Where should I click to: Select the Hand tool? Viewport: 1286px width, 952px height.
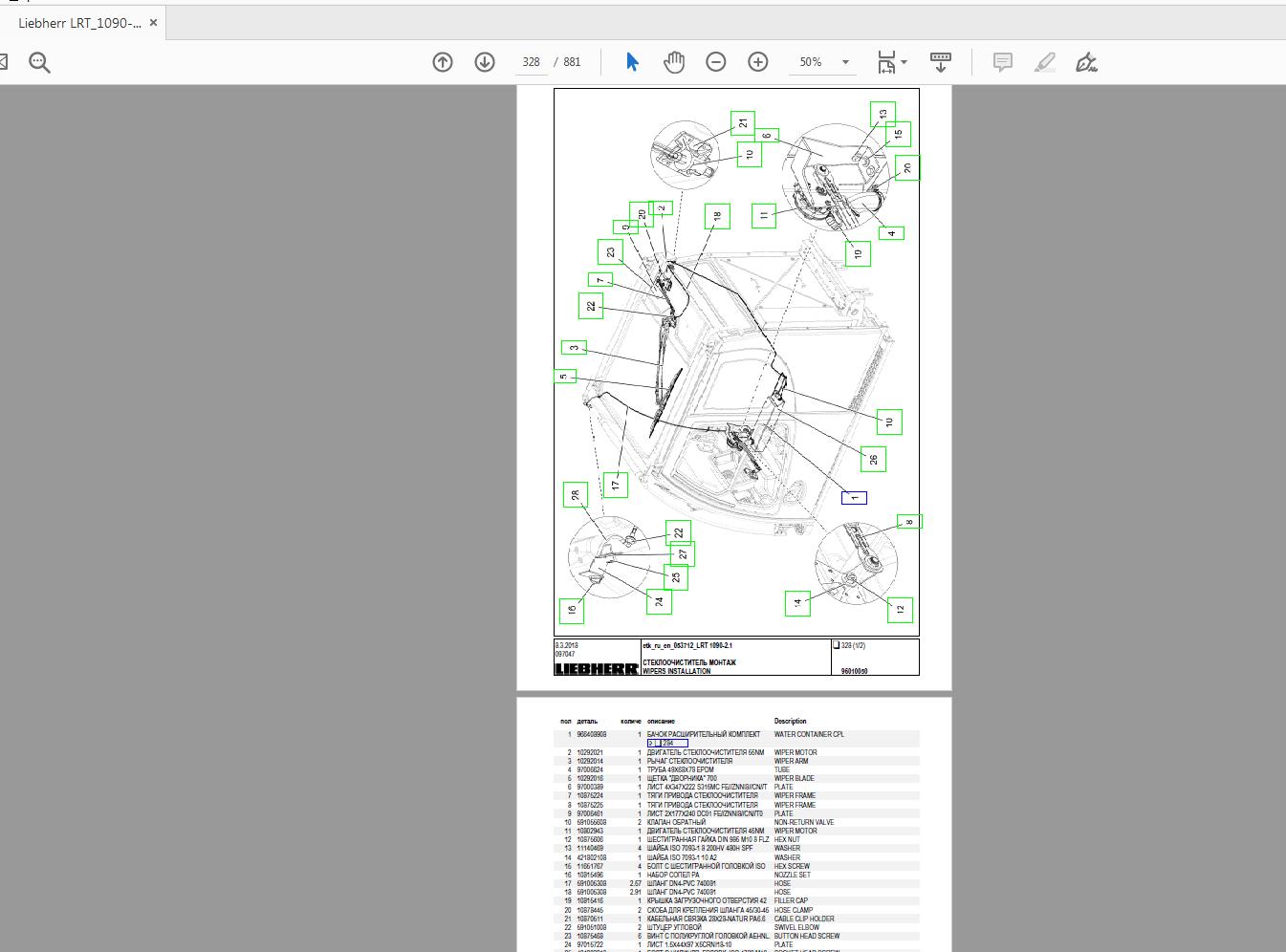(674, 61)
